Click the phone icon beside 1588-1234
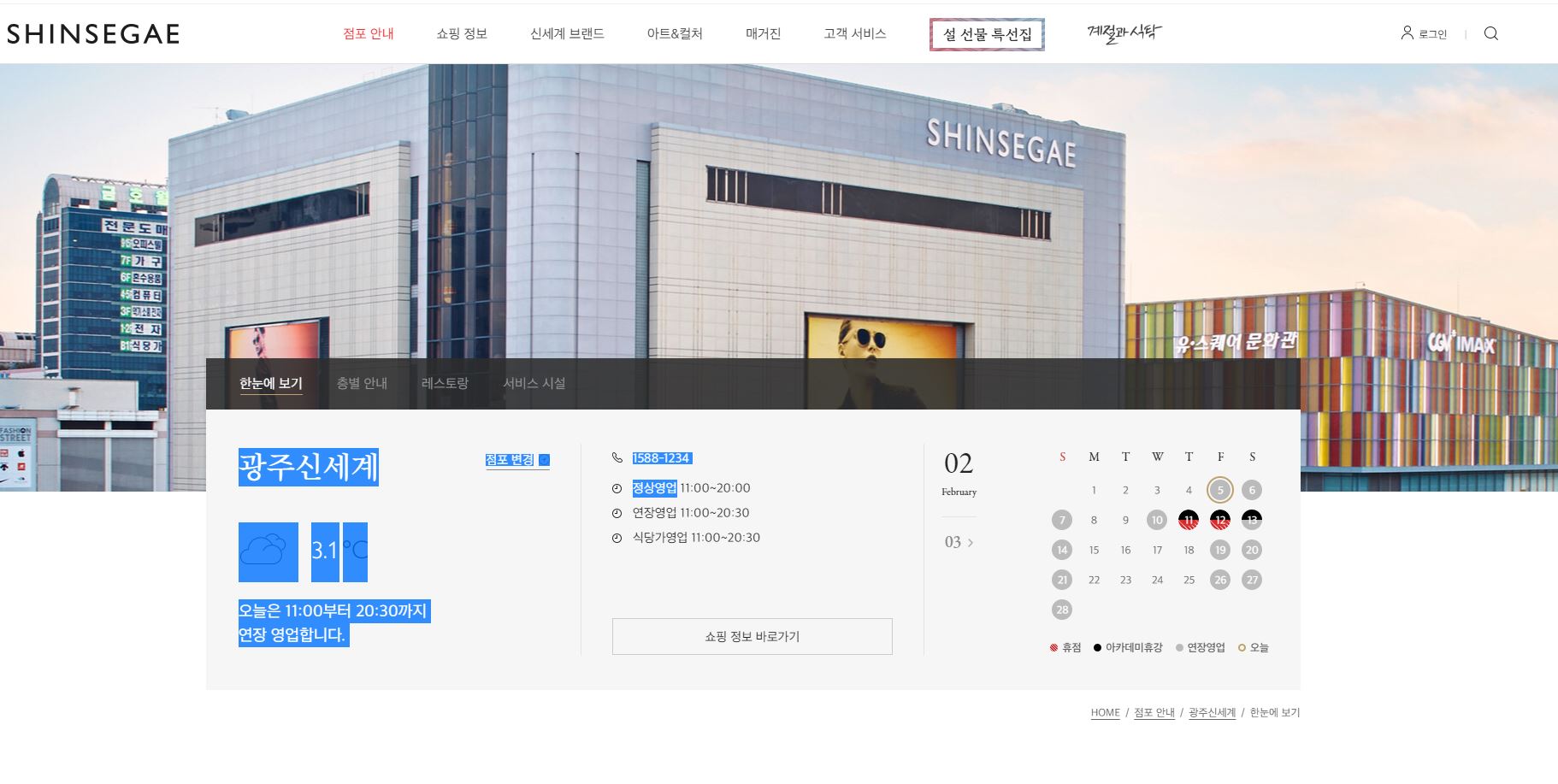 pos(617,458)
